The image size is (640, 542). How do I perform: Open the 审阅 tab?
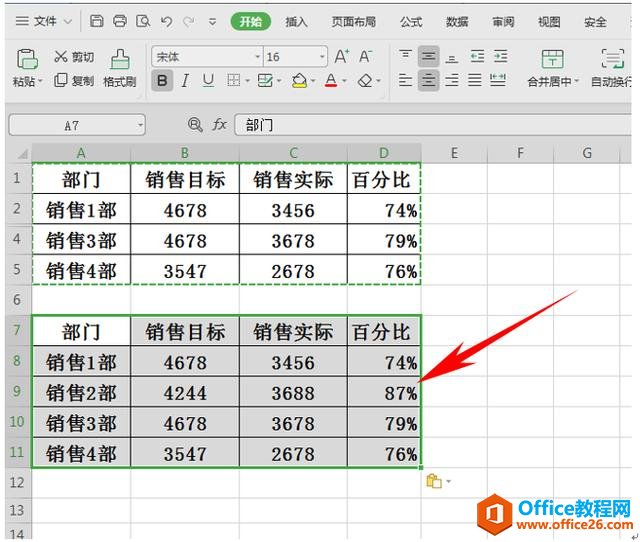[503, 21]
